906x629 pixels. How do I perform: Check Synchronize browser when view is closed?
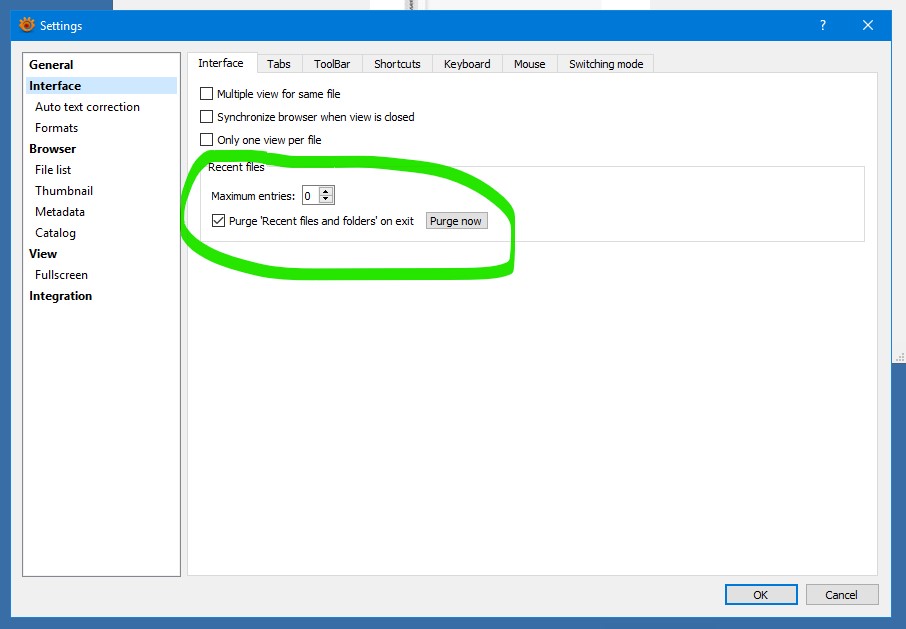click(x=206, y=117)
